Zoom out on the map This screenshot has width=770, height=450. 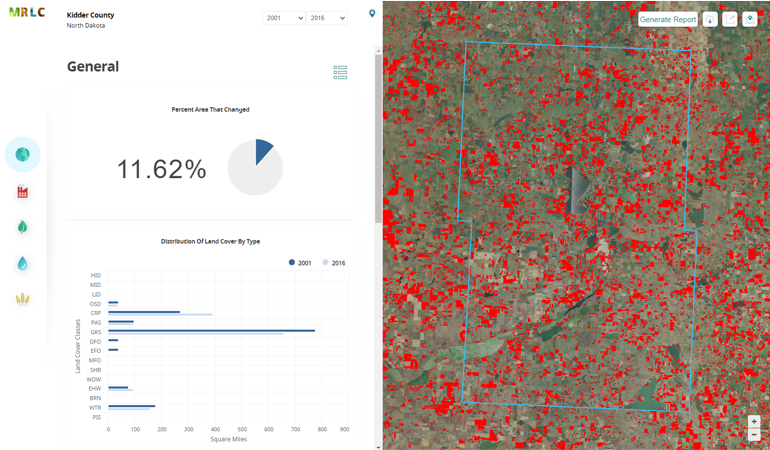(x=754, y=435)
